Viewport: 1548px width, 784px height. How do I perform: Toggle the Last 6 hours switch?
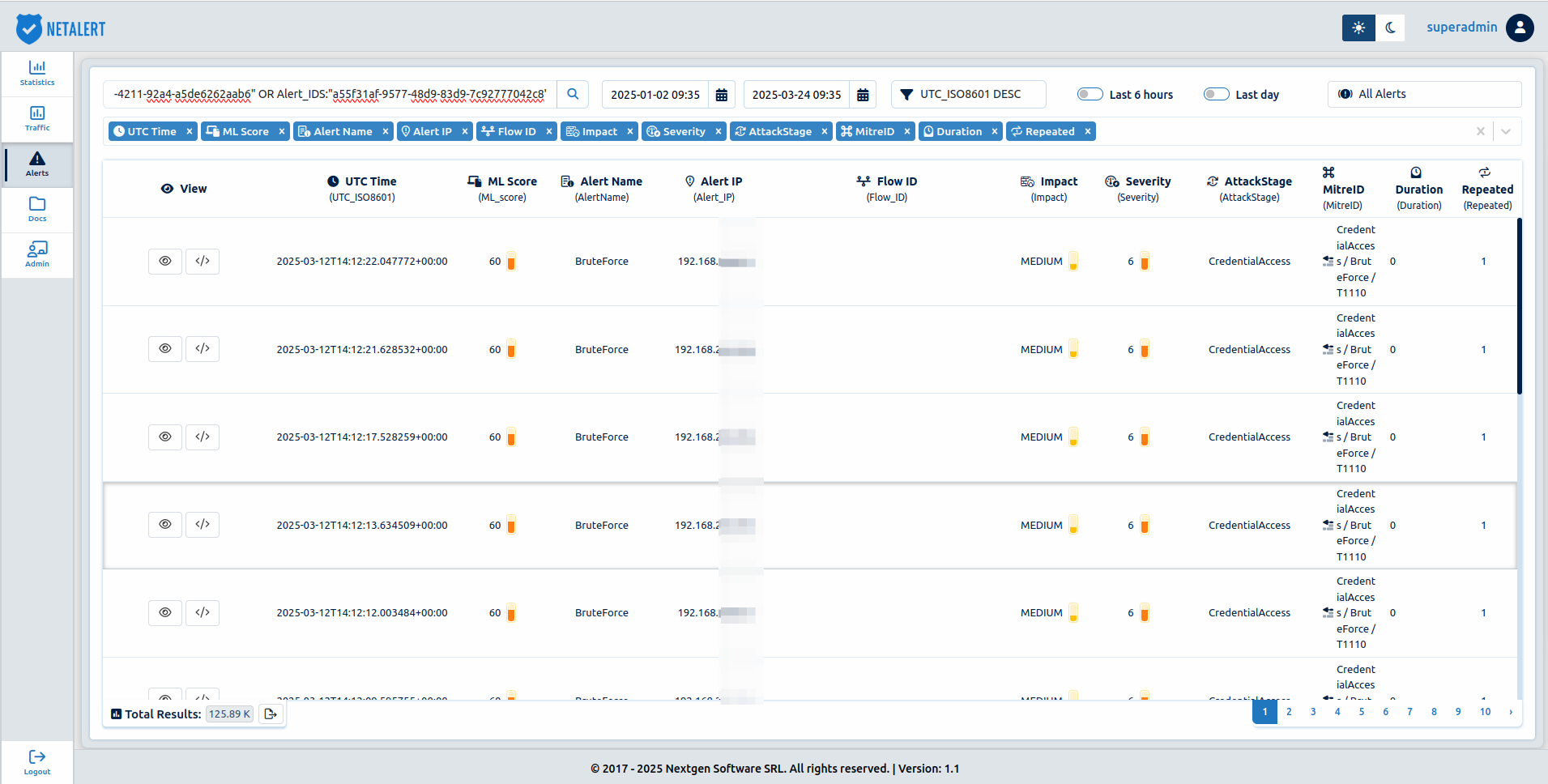pyautogui.click(x=1090, y=94)
